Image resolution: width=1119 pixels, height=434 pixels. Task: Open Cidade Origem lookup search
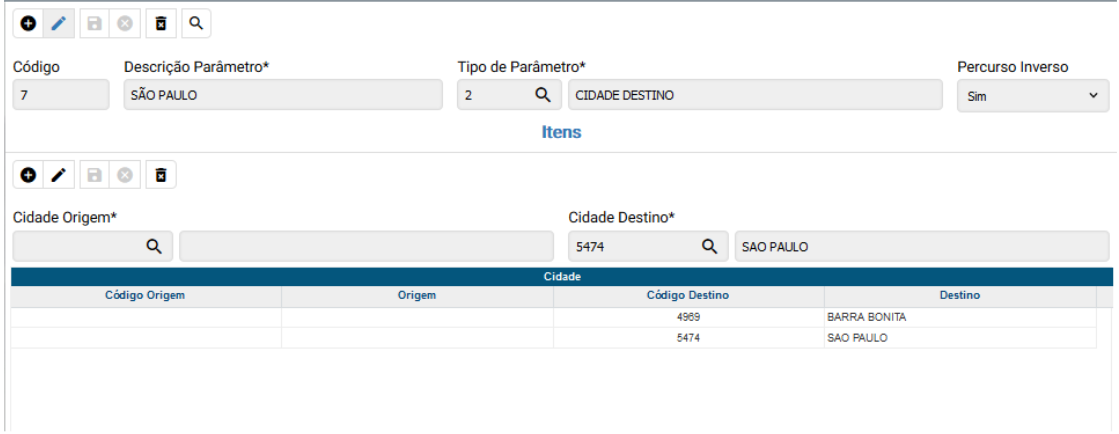click(154, 246)
